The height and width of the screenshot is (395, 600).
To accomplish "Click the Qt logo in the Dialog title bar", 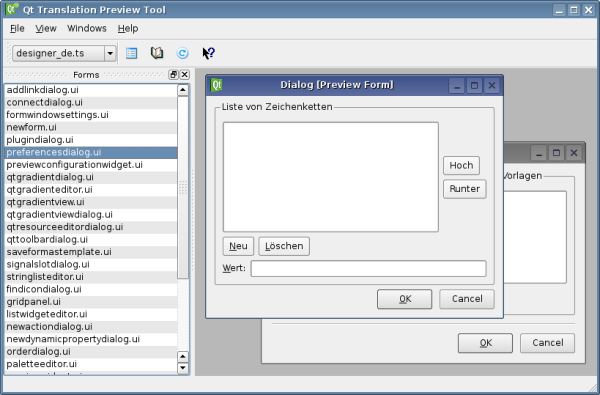I will [x=216, y=85].
